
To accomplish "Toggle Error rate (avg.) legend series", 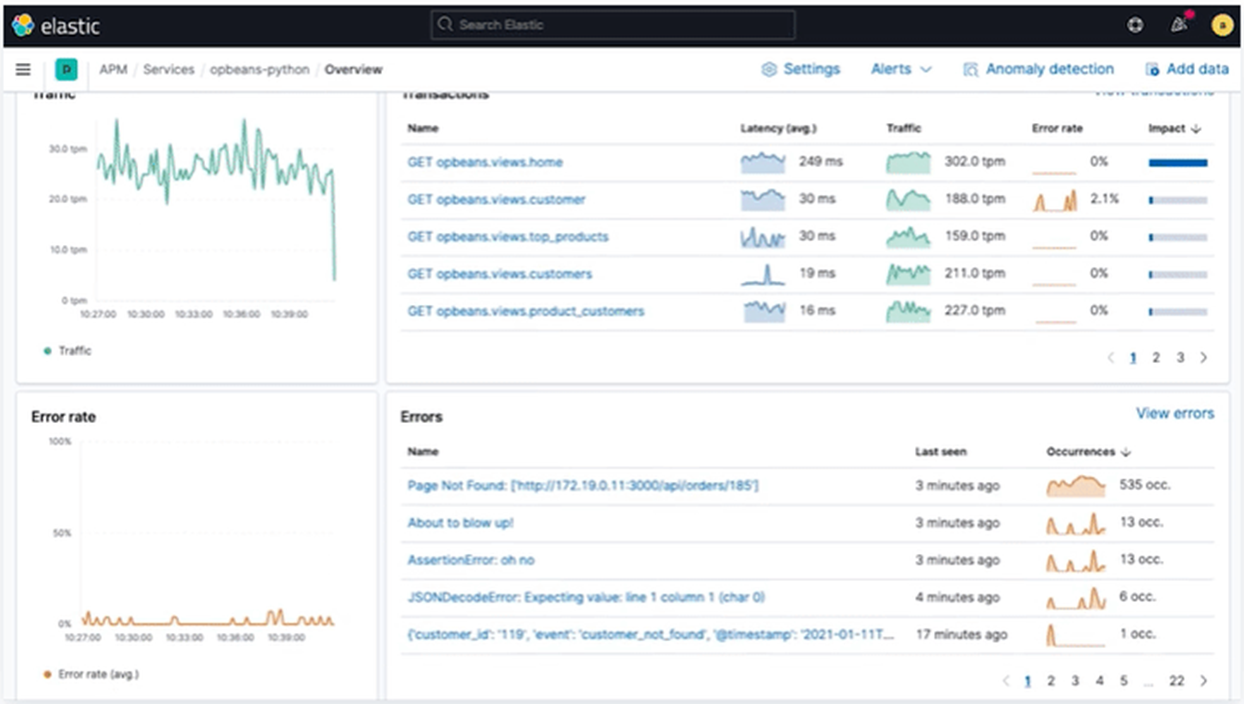I will pyautogui.click(x=91, y=674).
